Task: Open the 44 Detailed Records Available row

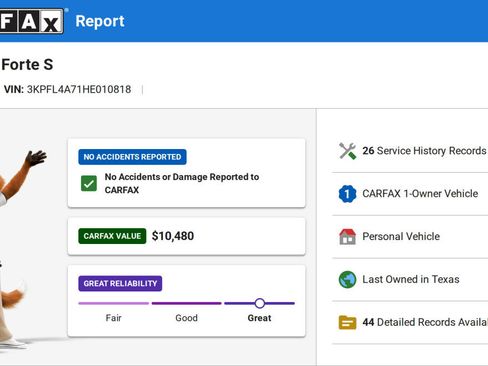Action: 410,322
